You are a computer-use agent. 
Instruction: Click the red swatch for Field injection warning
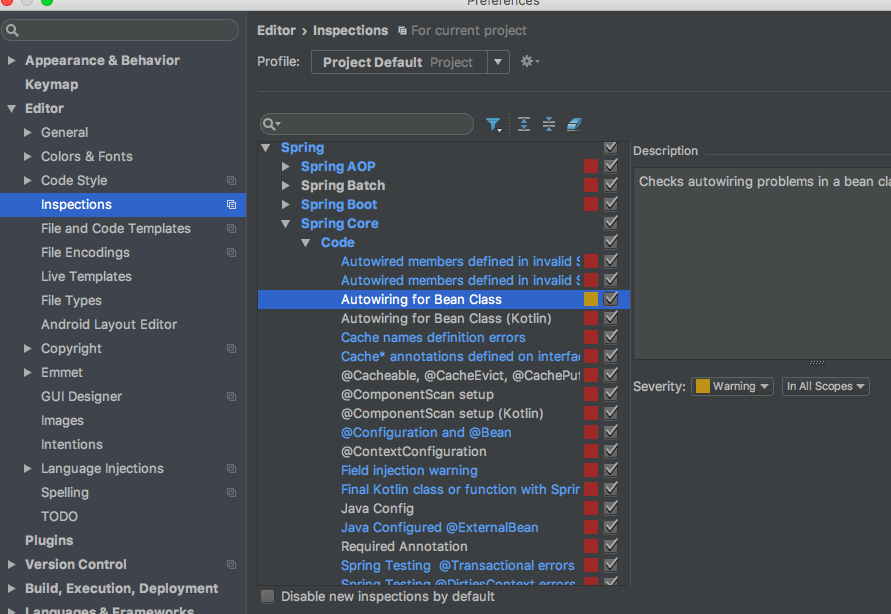[x=591, y=470]
